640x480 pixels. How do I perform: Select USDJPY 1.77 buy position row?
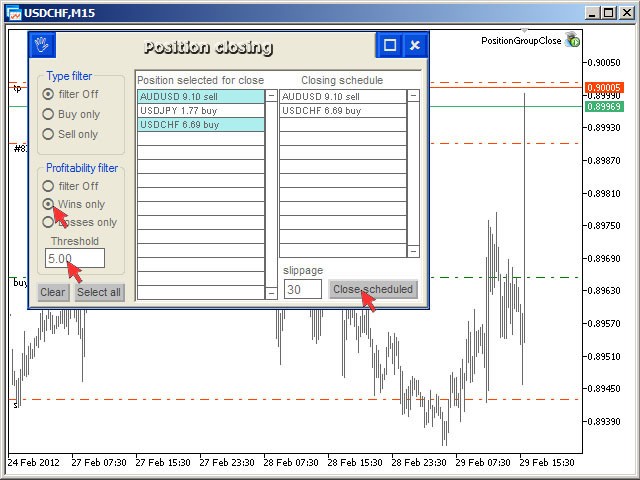pyautogui.click(x=200, y=110)
